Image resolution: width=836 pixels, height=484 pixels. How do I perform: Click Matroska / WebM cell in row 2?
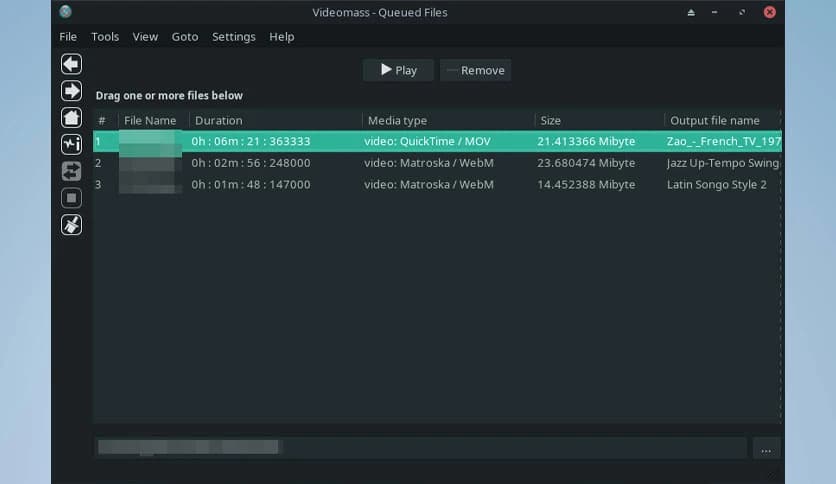[429, 163]
